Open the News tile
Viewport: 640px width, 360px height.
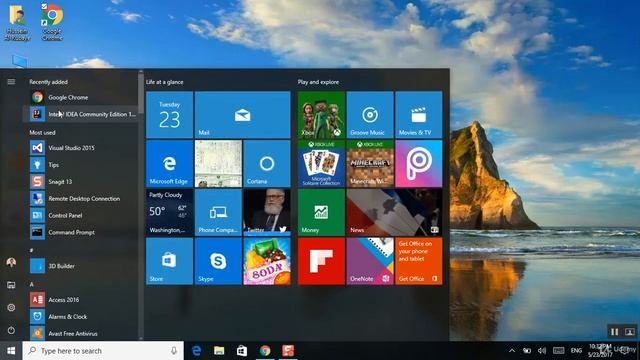tap(394, 212)
